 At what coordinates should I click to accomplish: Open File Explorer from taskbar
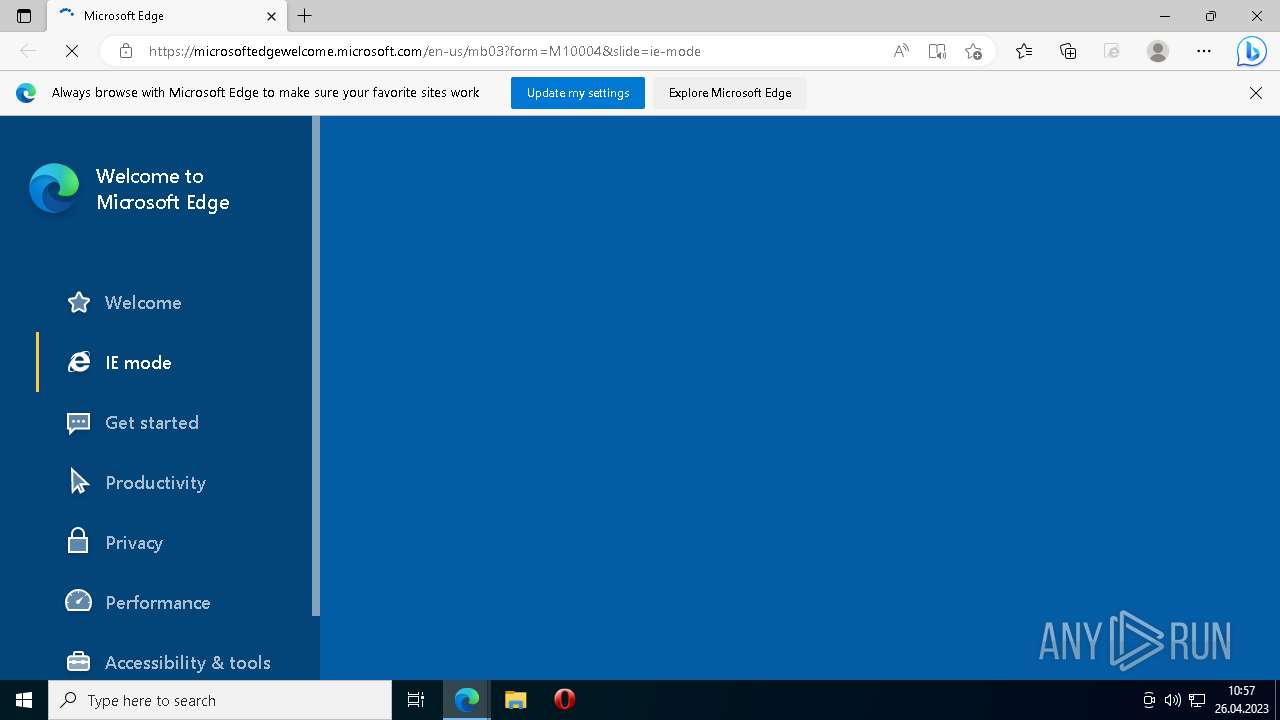click(x=515, y=700)
